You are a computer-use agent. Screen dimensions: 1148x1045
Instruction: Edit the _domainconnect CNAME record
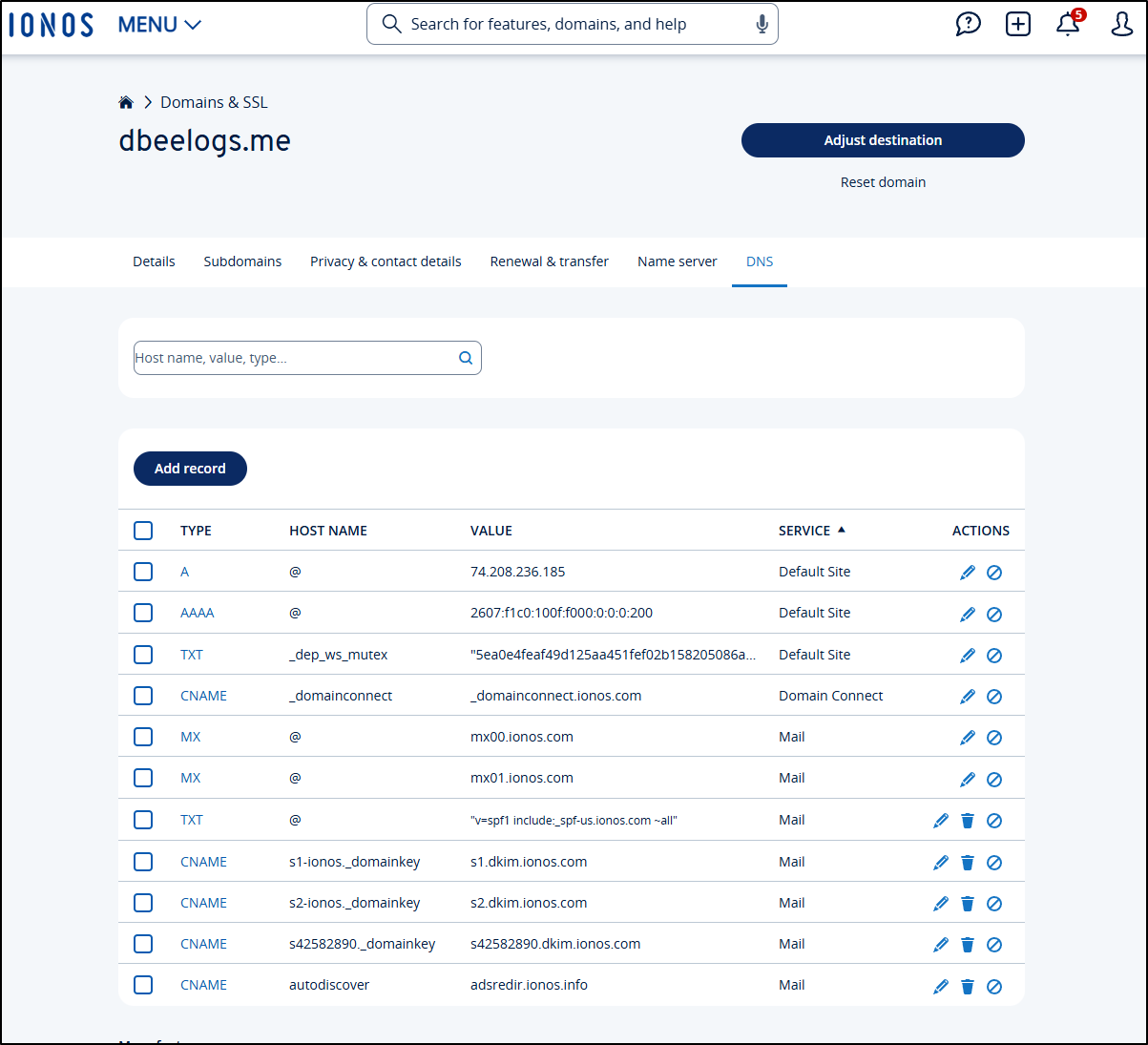click(968, 697)
